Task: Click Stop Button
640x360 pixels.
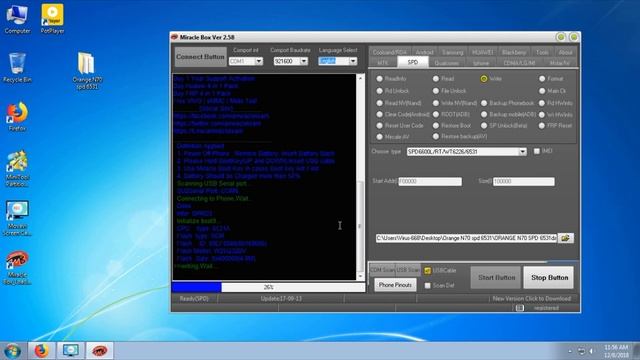Action: click(549, 278)
